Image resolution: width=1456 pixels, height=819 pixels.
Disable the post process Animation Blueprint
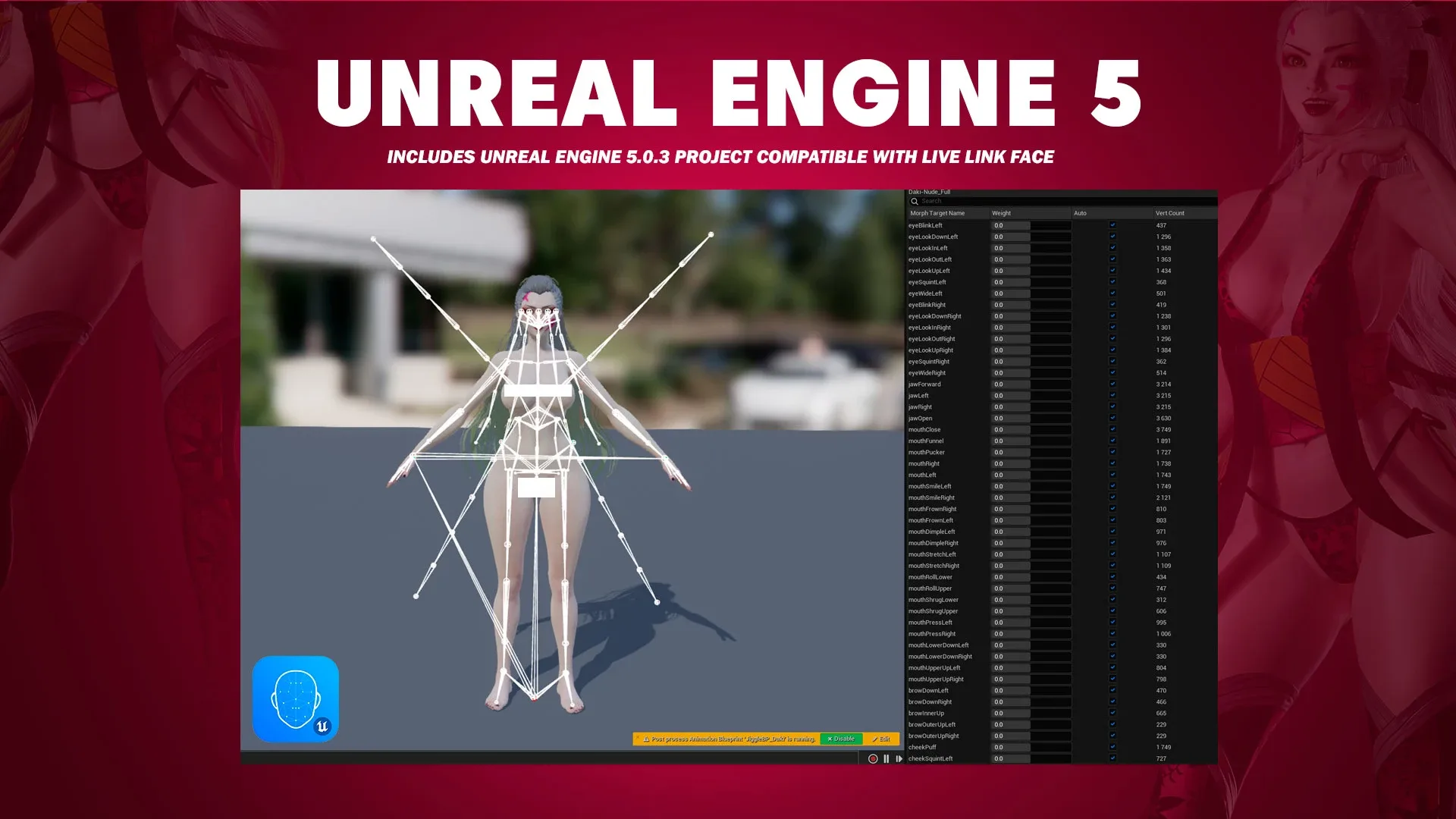click(841, 739)
